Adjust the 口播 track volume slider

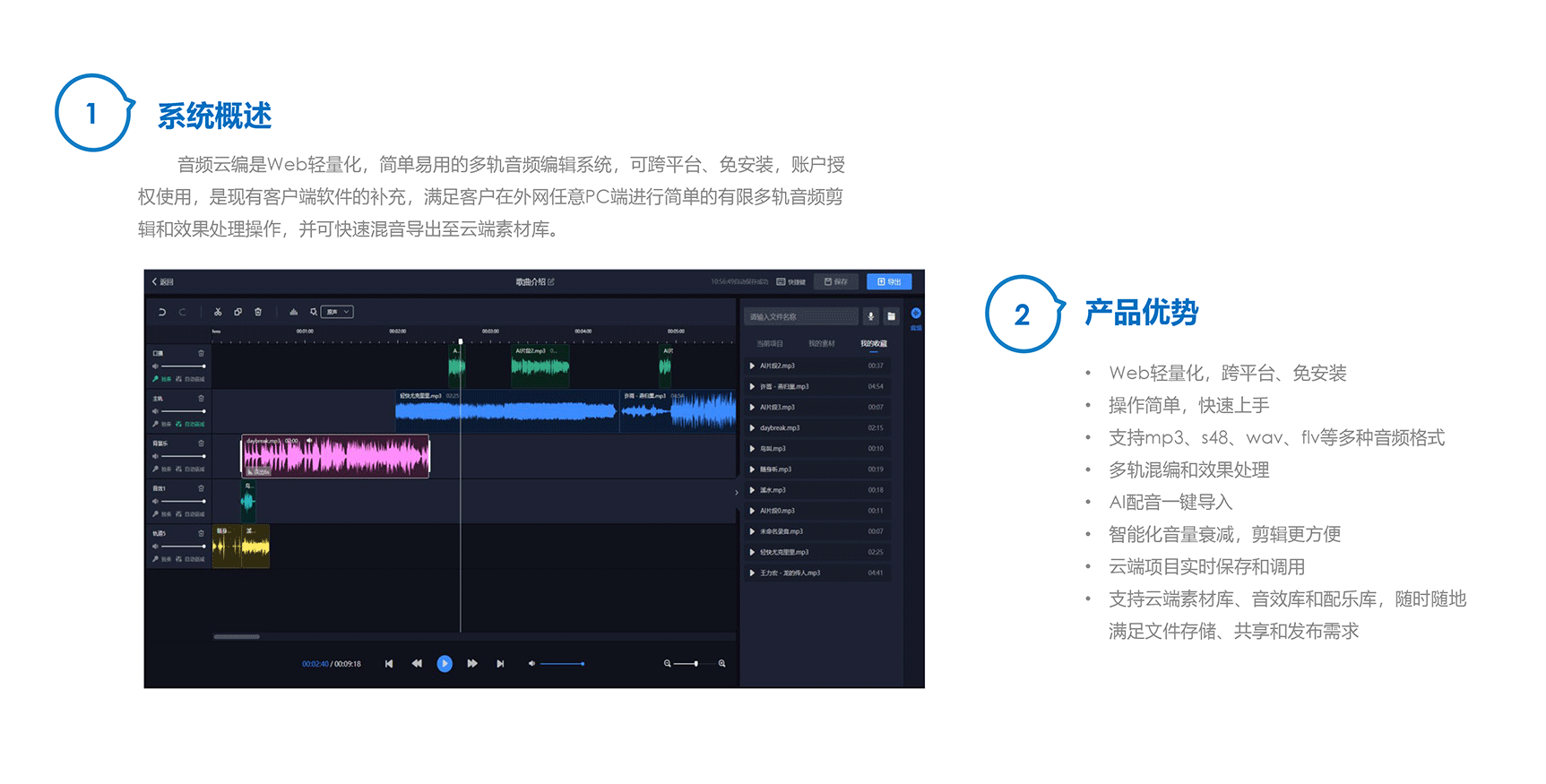pos(184,366)
